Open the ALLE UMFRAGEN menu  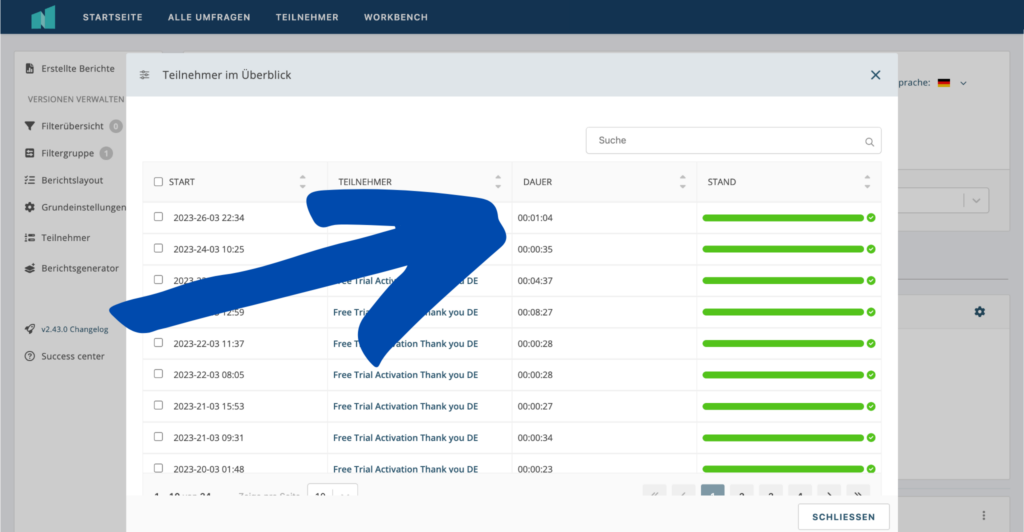(211, 17)
